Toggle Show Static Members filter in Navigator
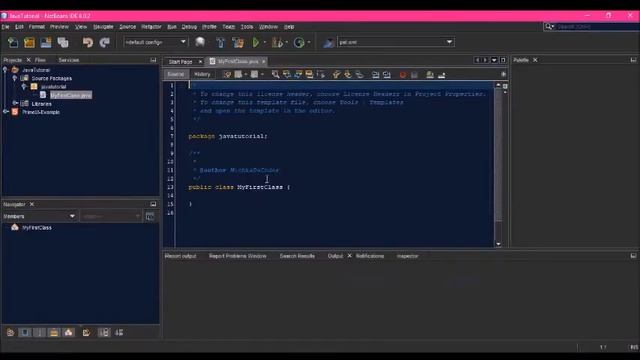This screenshot has height=360, width=640. 40,333
